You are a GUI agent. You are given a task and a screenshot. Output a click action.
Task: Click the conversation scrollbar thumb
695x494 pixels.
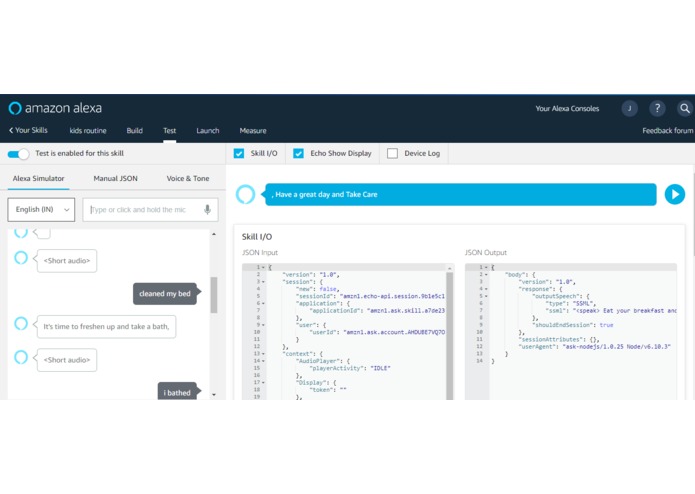(x=214, y=295)
